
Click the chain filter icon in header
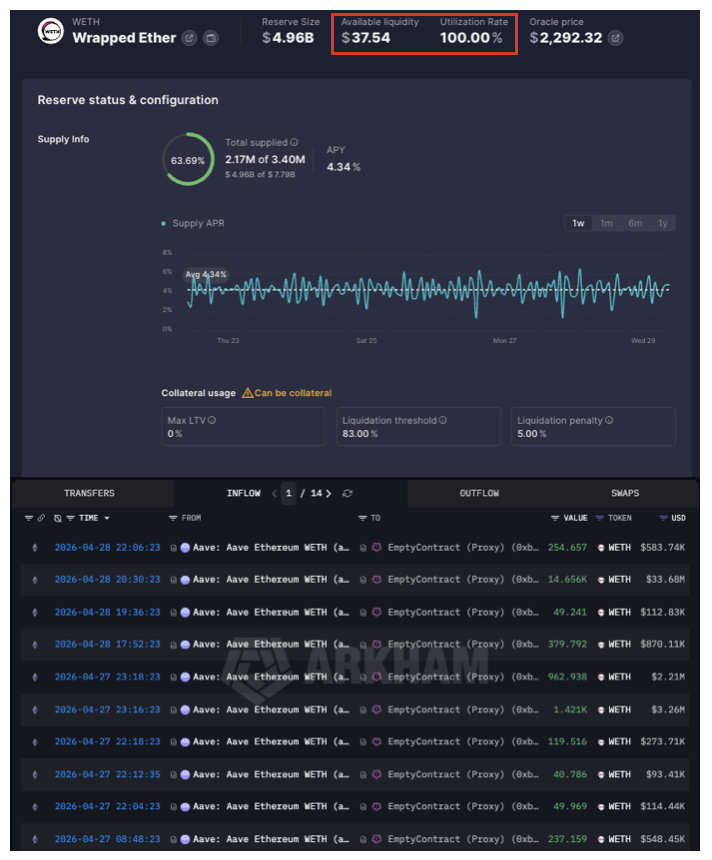tap(29, 518)
